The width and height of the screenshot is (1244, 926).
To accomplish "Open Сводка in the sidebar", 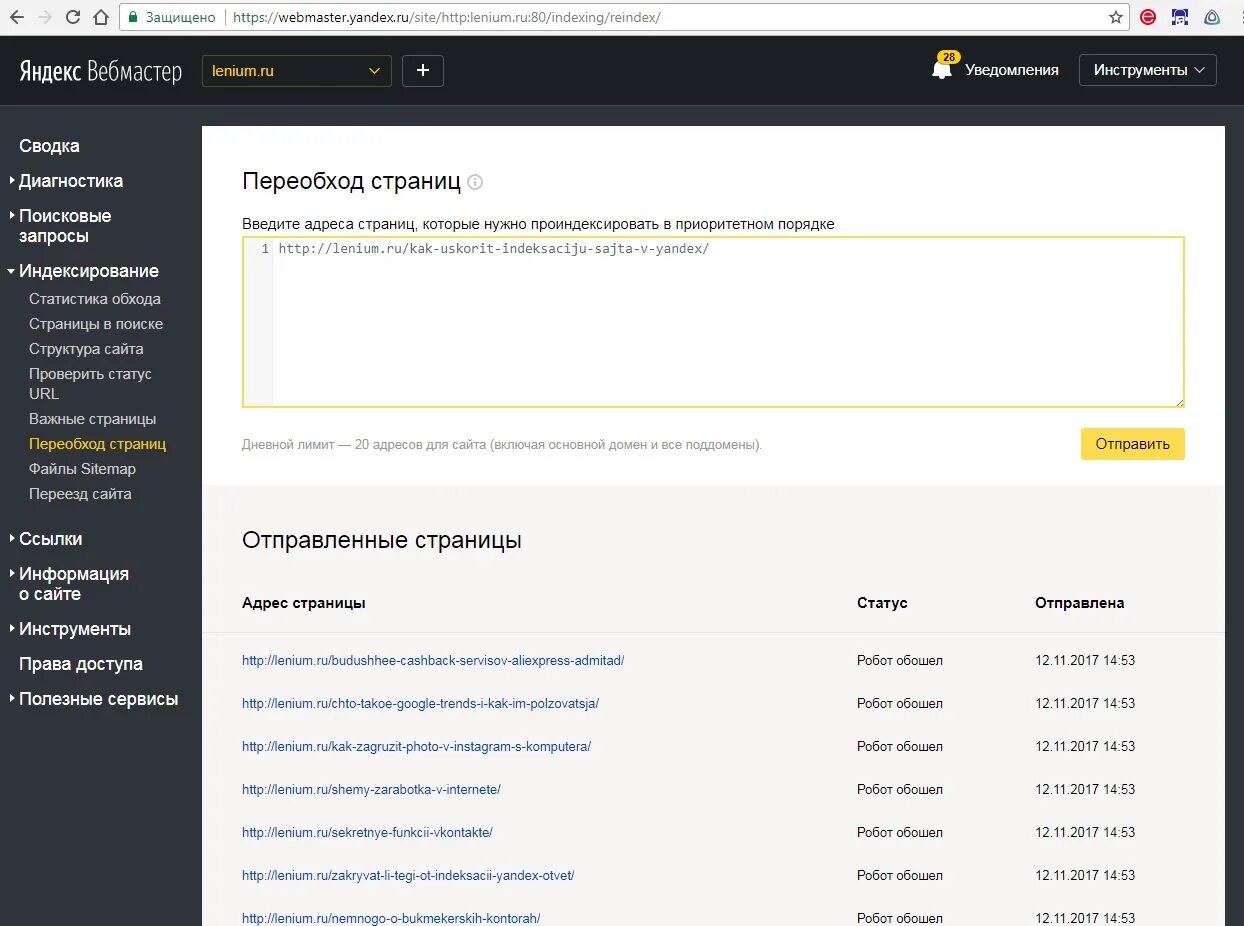I will pyautogui.click(x=49, y=146).
